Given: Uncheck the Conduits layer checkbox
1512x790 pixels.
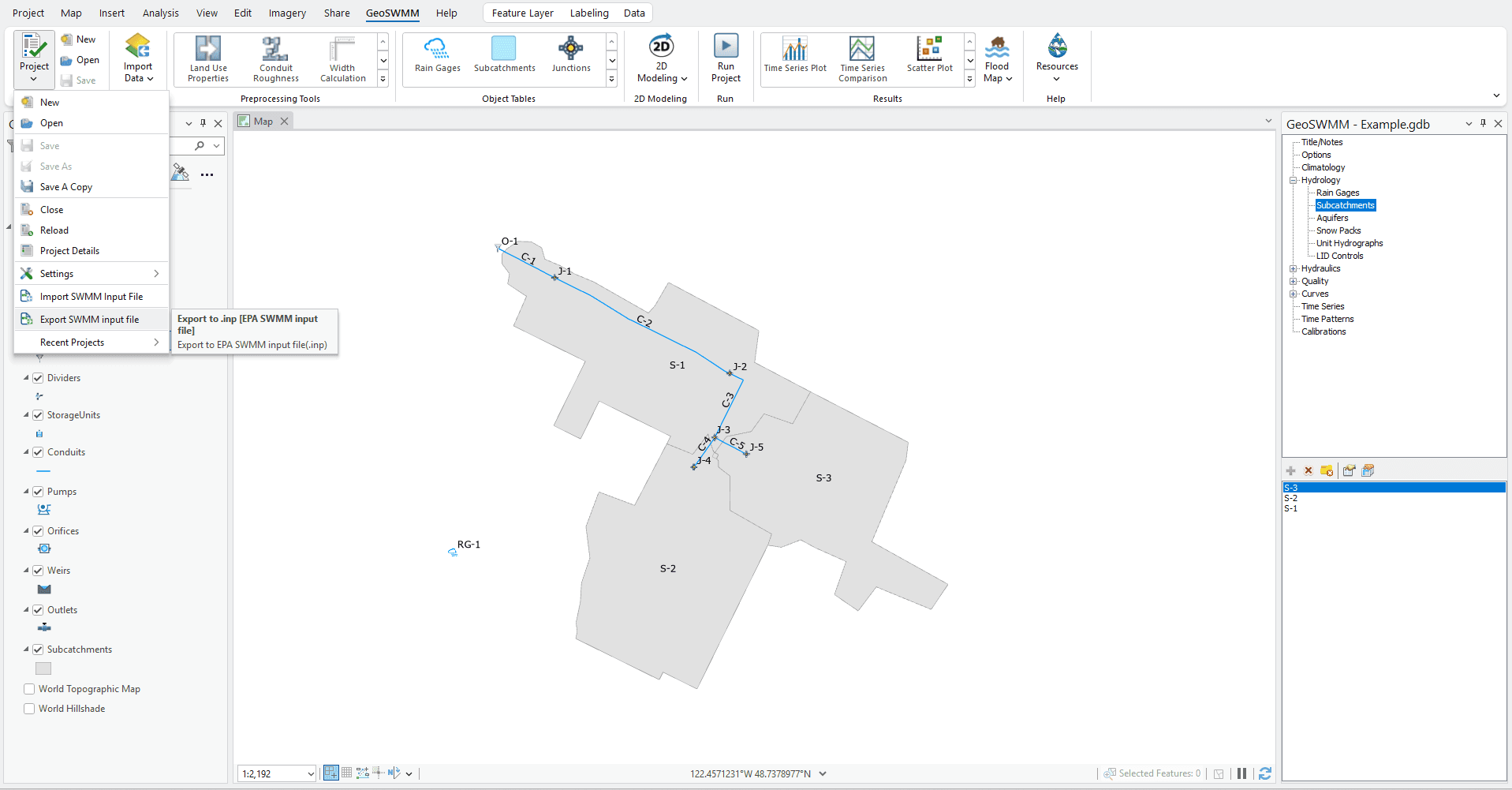Looking at the screenshot, I should click(39, 451).
